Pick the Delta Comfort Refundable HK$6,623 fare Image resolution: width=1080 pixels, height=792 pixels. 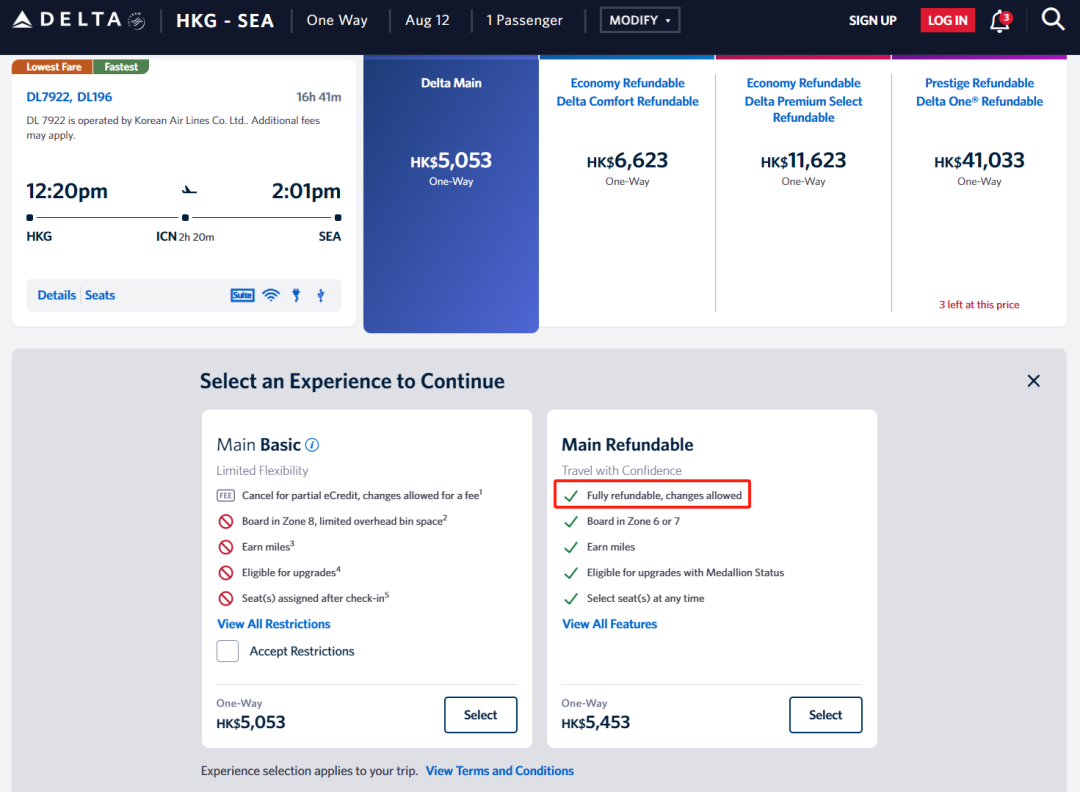pyautogui.click(x=627, y=160)
